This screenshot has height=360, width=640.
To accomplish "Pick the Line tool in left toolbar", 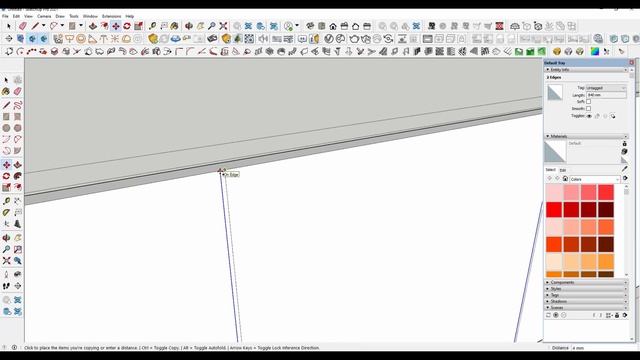I will click(6, 105).
